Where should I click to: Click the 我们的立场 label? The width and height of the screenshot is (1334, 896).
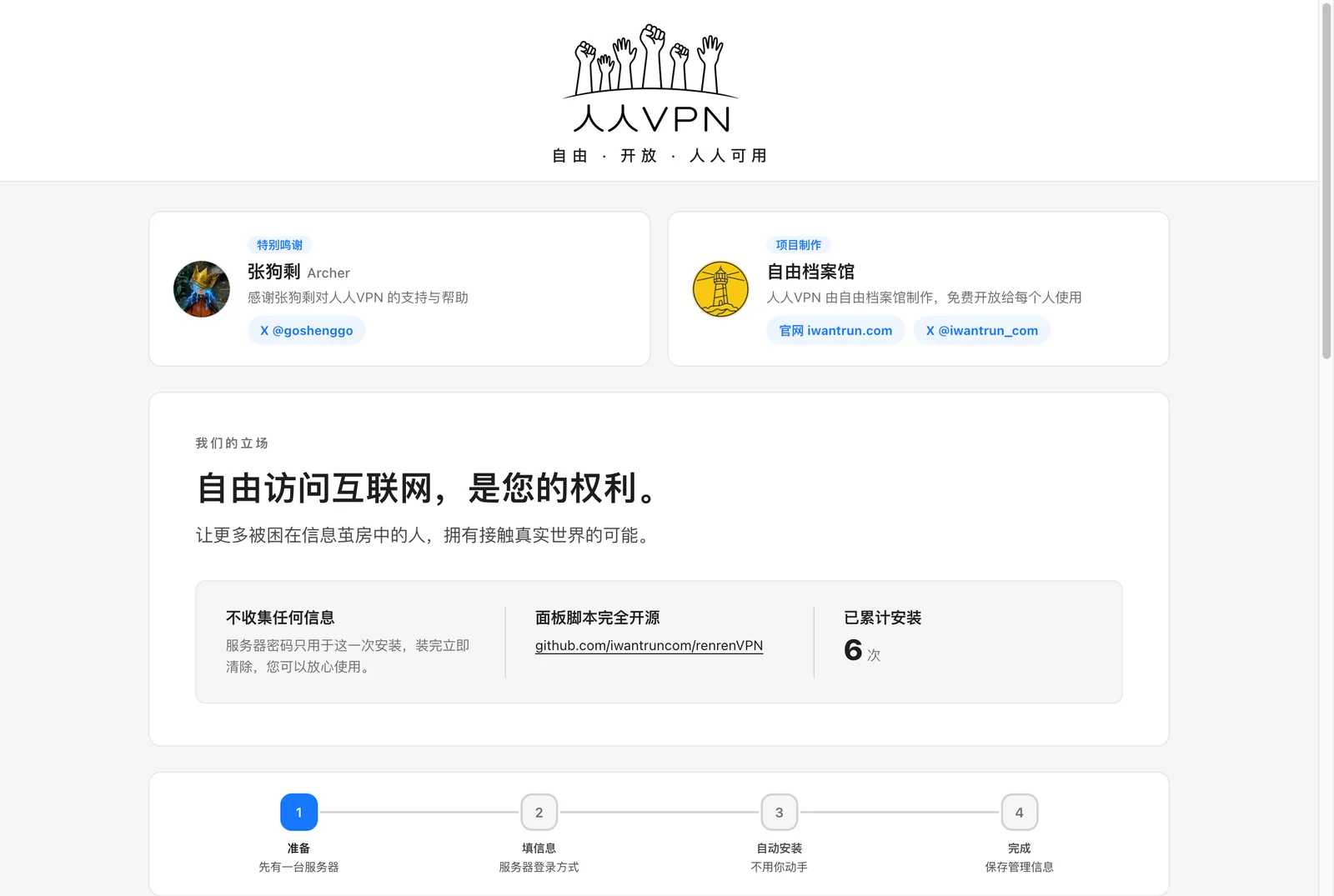[x=232, y=443]
